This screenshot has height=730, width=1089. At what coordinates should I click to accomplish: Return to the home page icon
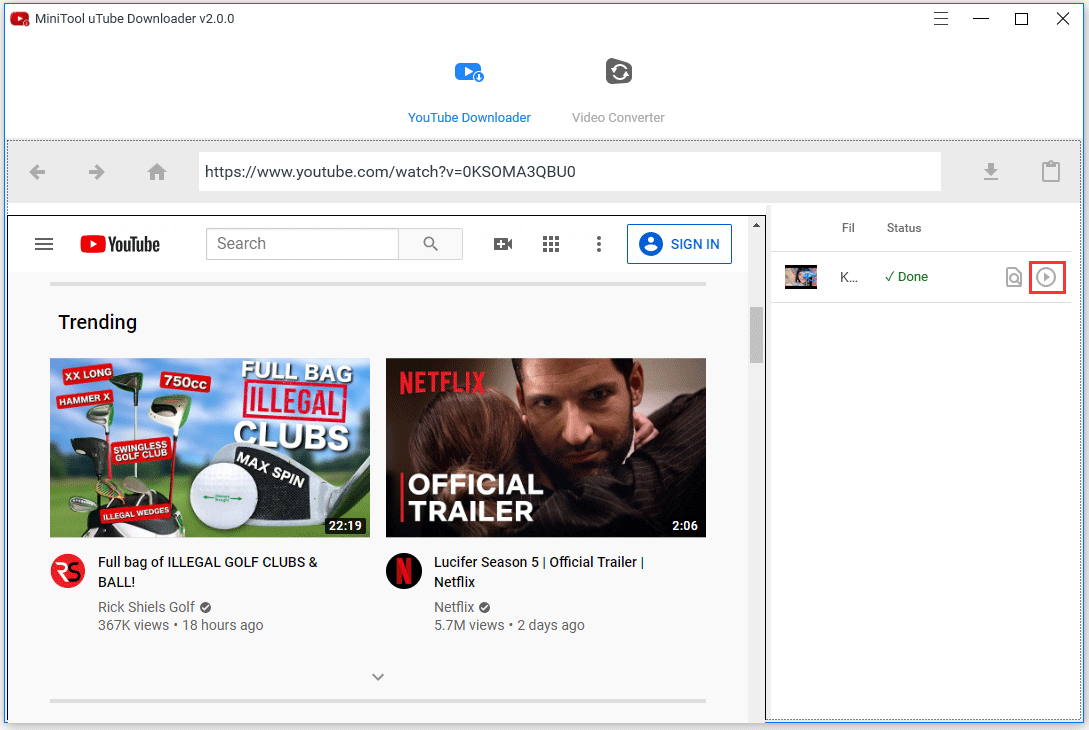pos(157,172)
